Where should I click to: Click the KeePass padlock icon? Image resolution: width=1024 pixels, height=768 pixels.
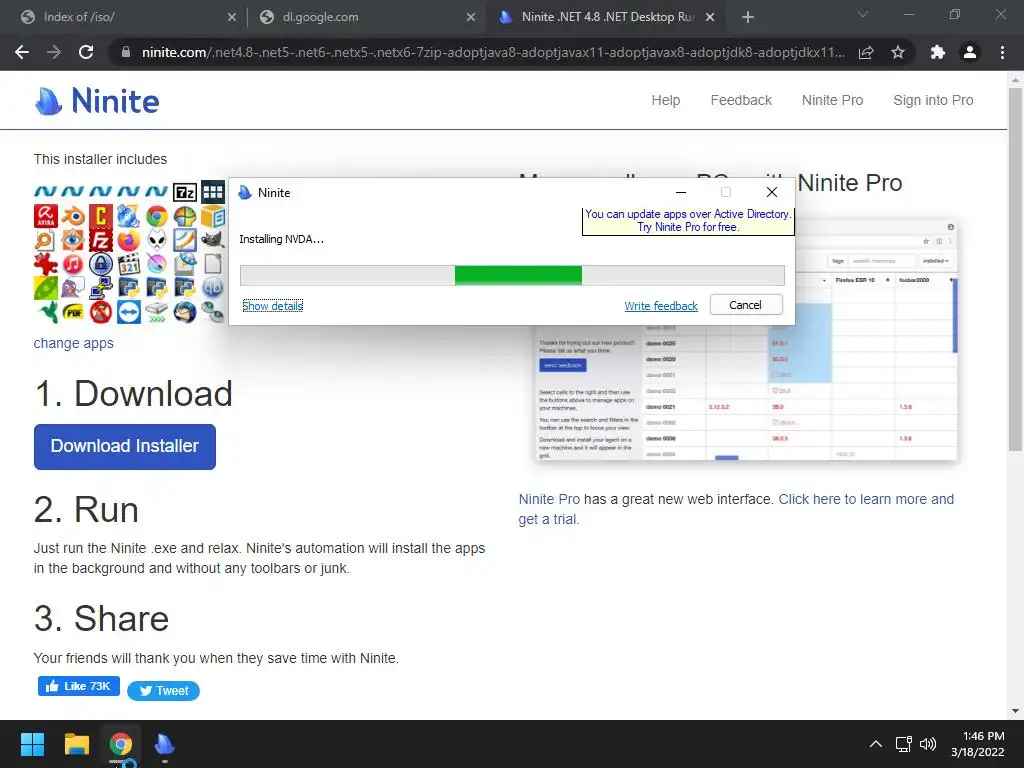click(101, 264)
